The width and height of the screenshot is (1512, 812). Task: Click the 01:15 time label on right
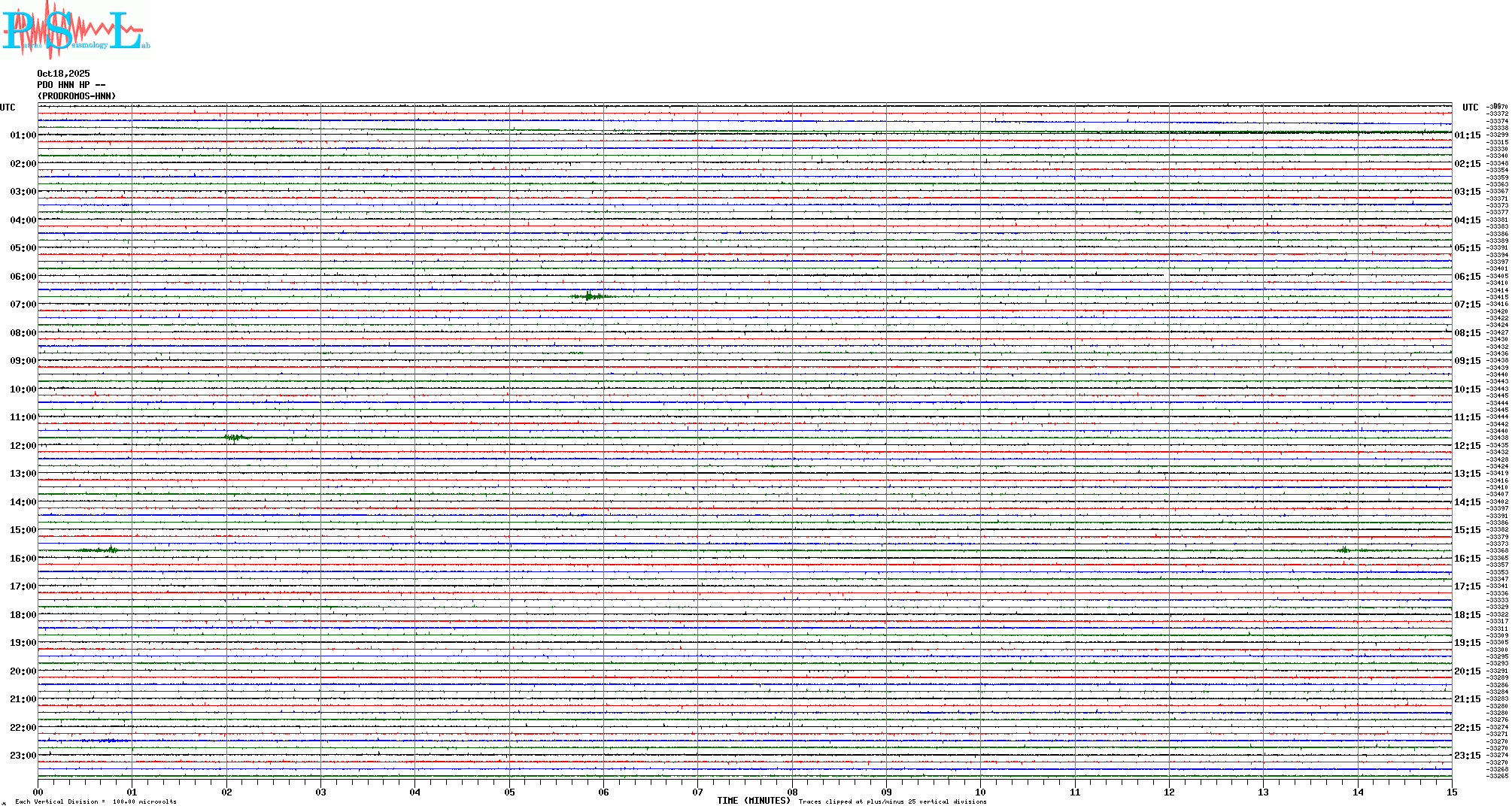click(1467, 136)
